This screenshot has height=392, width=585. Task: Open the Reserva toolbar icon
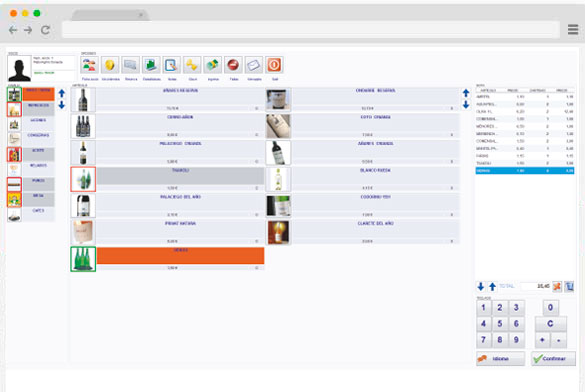tap(131, 65)
